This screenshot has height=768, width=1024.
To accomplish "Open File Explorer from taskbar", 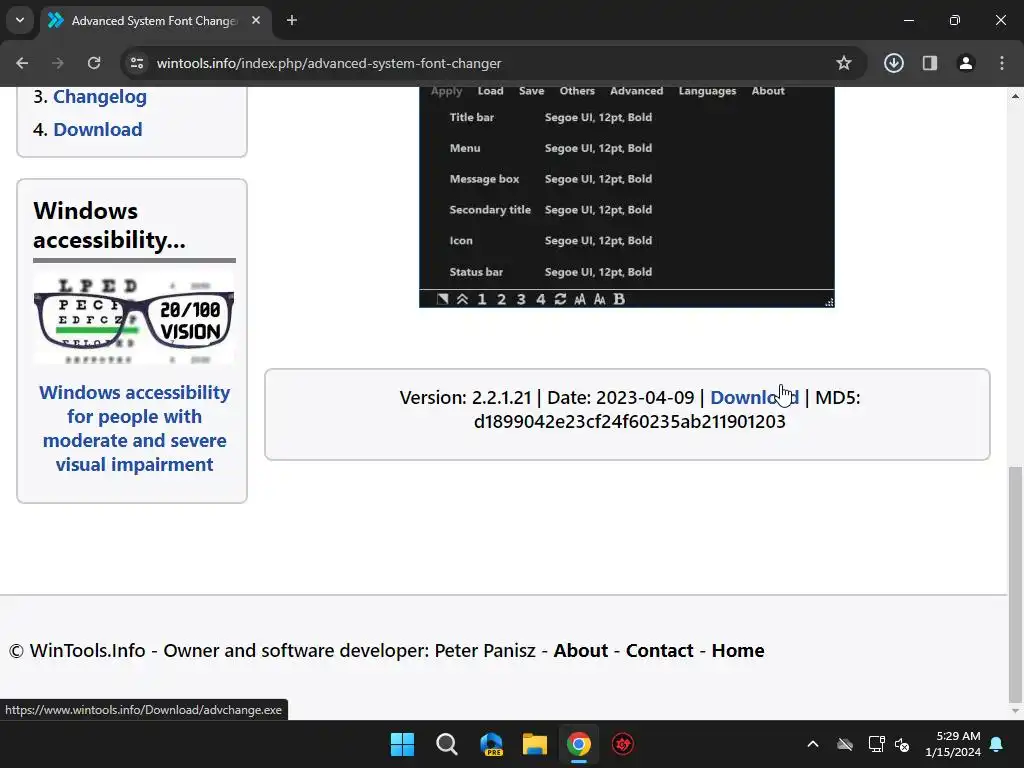I will (x=535, y=744).
